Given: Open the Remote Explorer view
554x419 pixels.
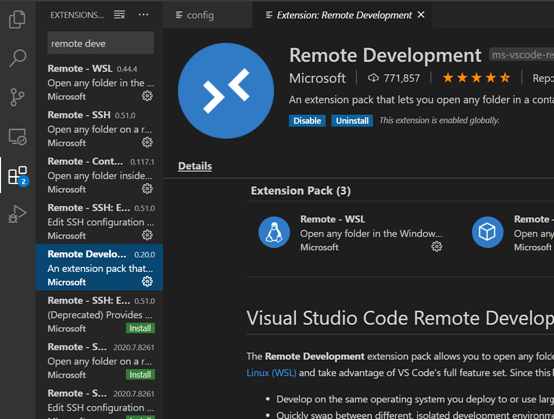Looking at the screenshot, I should [17, 136].
